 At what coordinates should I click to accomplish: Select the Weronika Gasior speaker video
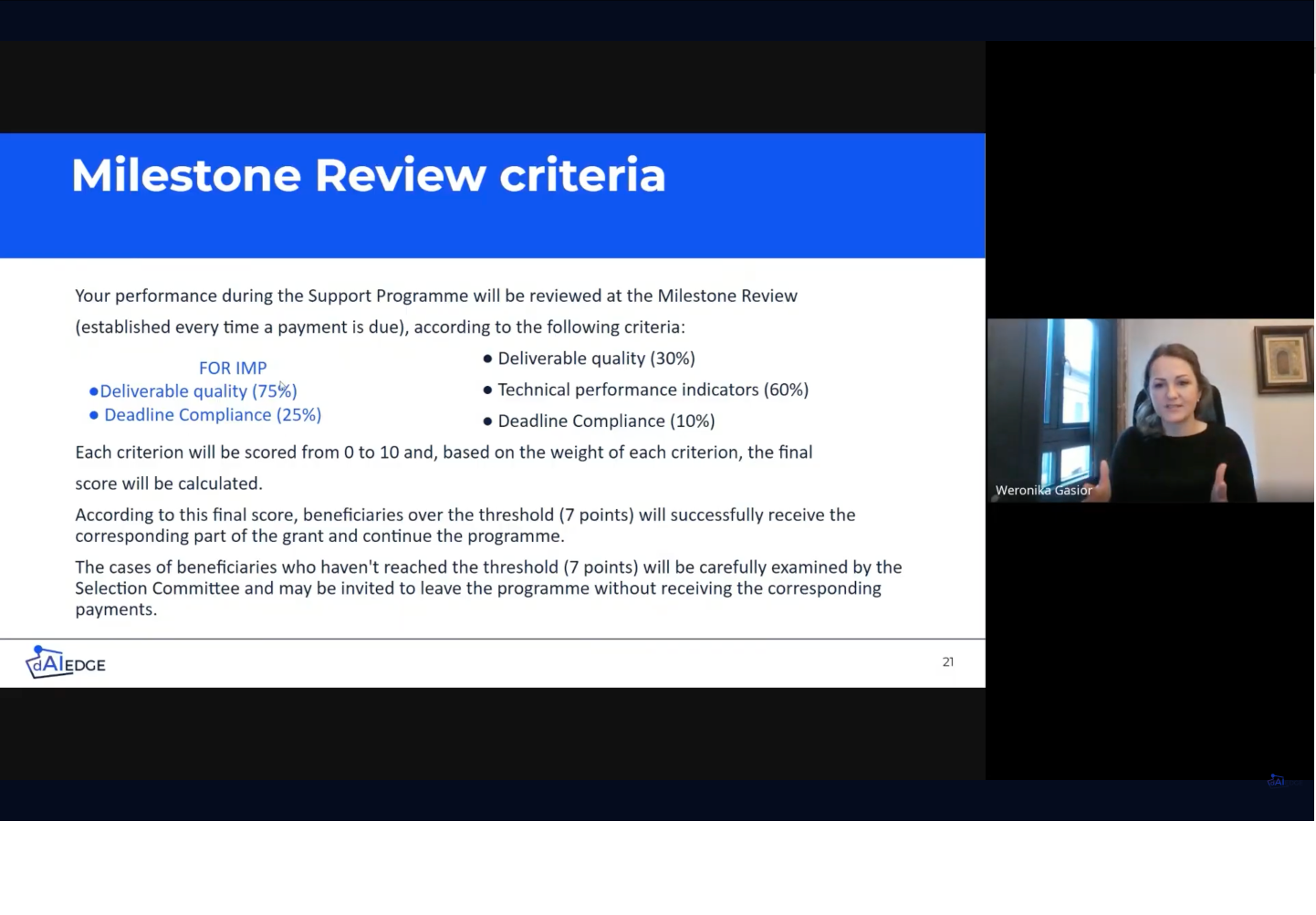tap(1150, 409)
